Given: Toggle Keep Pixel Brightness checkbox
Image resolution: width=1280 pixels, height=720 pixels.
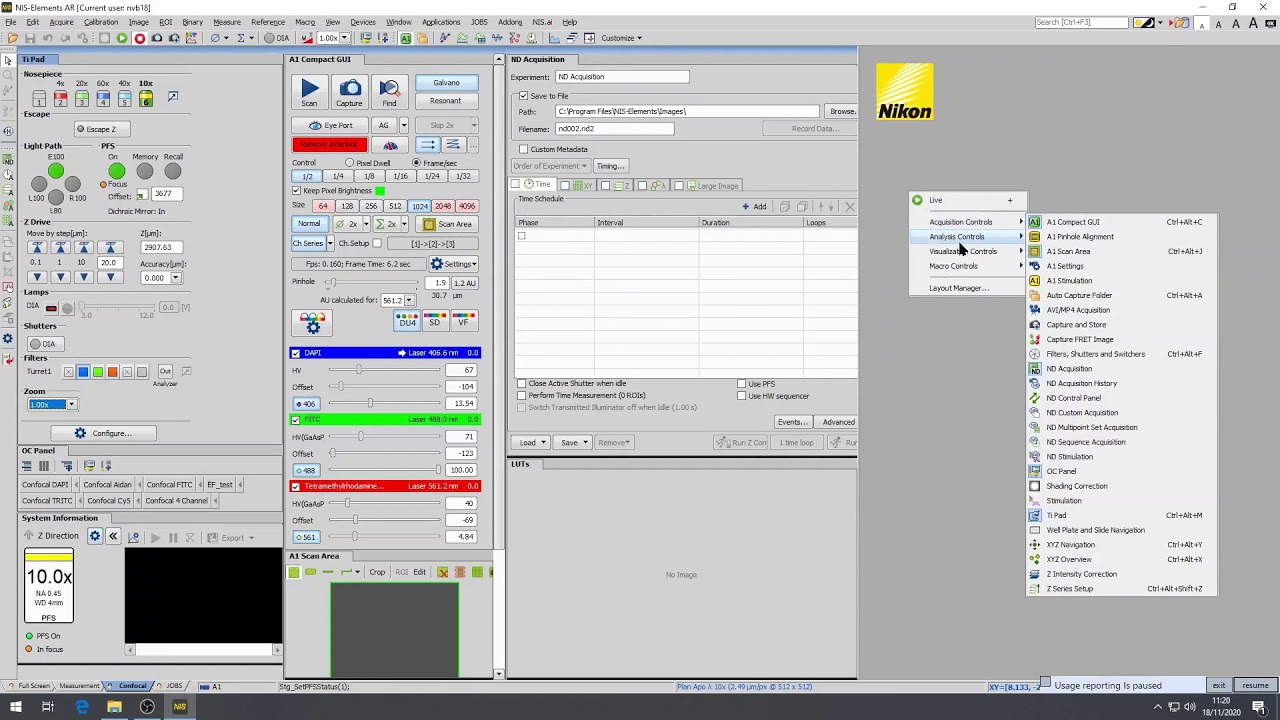Looking at the screenshot, I should pos(296,190).
